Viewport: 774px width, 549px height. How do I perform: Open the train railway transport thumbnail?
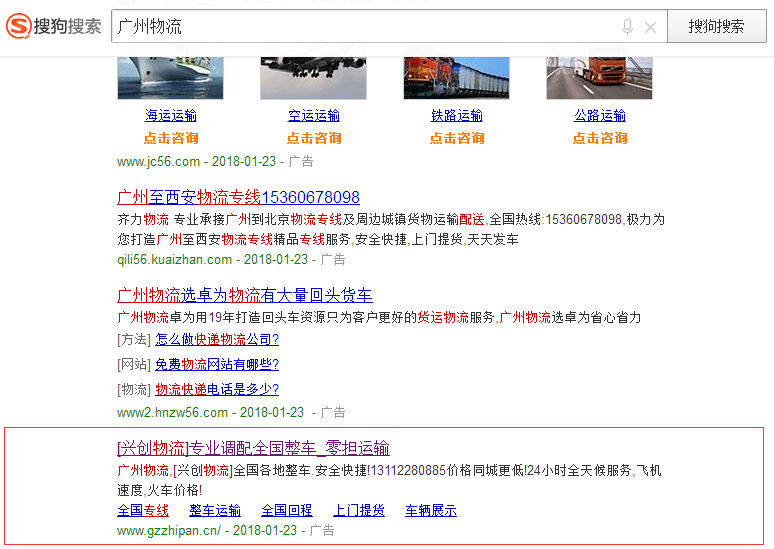pos(457,77)
